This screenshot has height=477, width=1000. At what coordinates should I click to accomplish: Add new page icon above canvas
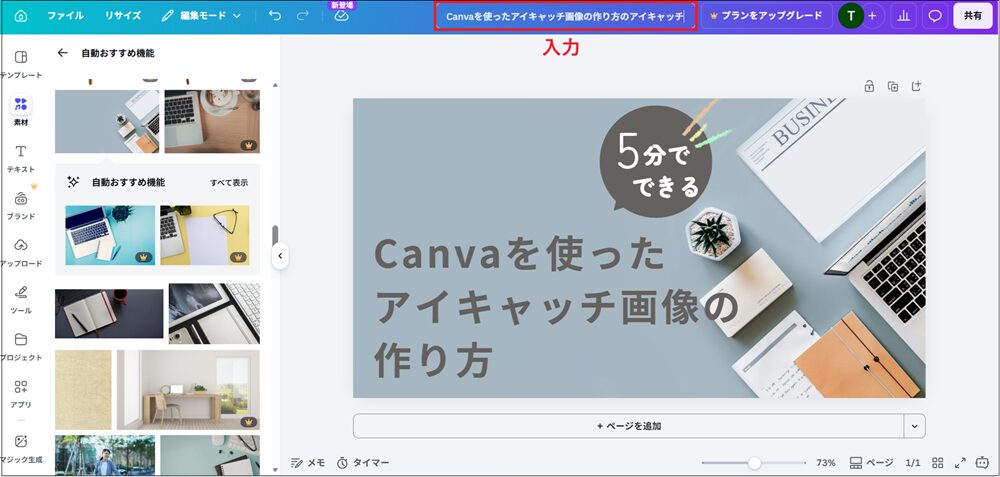[x=916, y=86]
